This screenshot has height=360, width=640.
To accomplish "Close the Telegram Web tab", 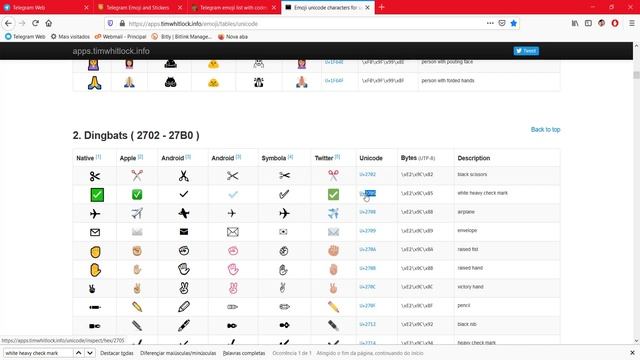I will click(x=86, y=7).
